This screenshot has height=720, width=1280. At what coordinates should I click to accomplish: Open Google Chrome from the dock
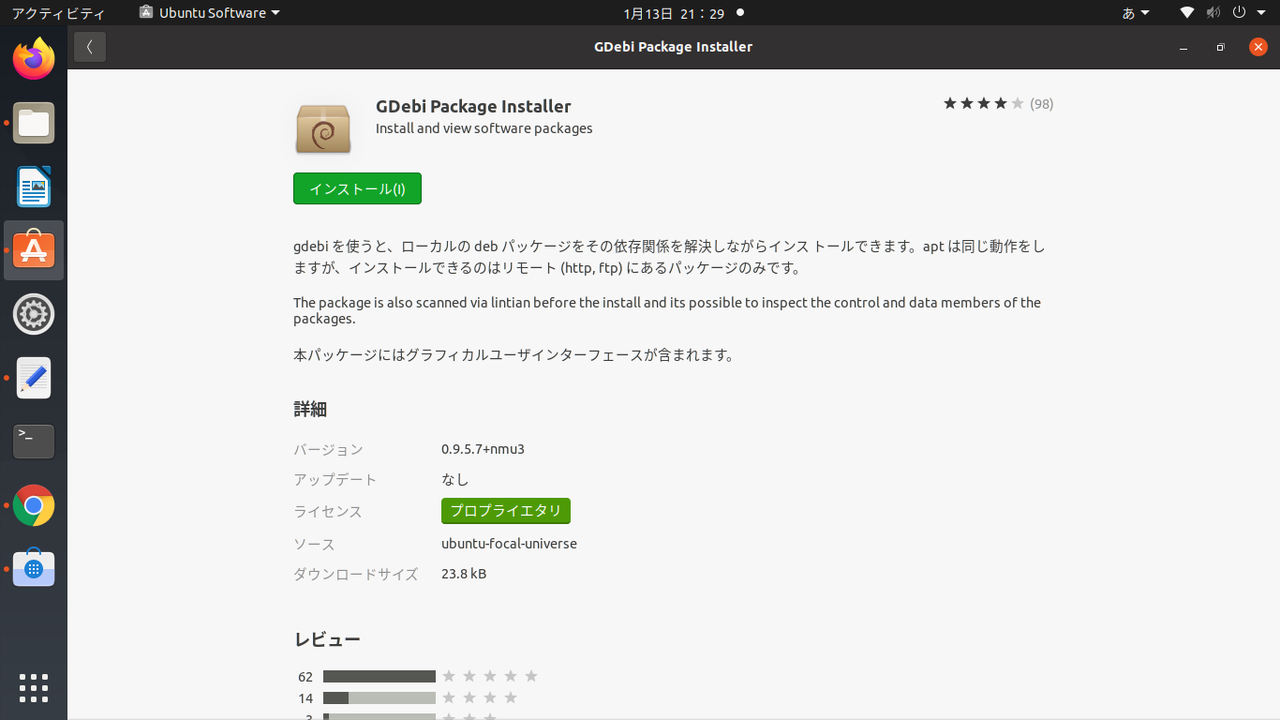click(x=33, y=506)
